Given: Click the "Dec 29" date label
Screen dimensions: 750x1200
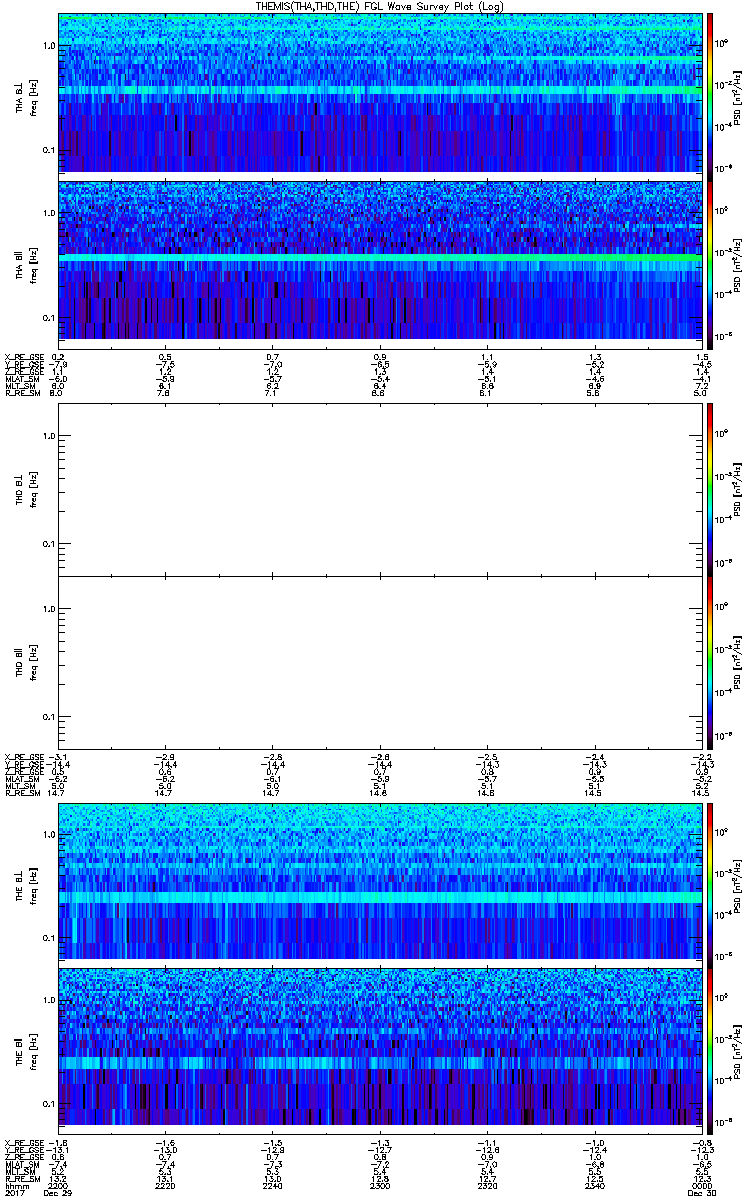Looking at the screenshot, I should pos(58,1195).
